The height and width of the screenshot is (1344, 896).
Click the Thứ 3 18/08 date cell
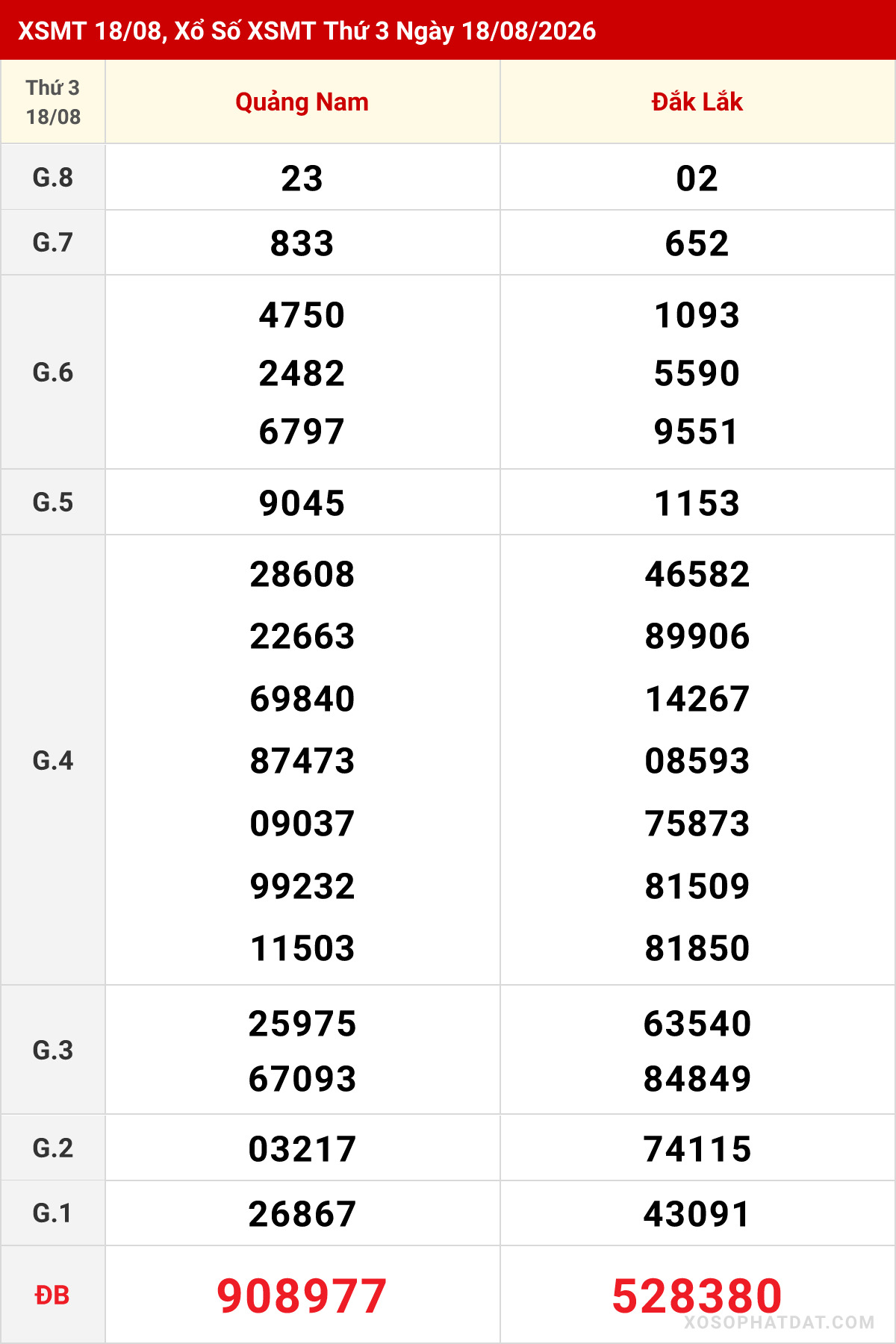53,102
